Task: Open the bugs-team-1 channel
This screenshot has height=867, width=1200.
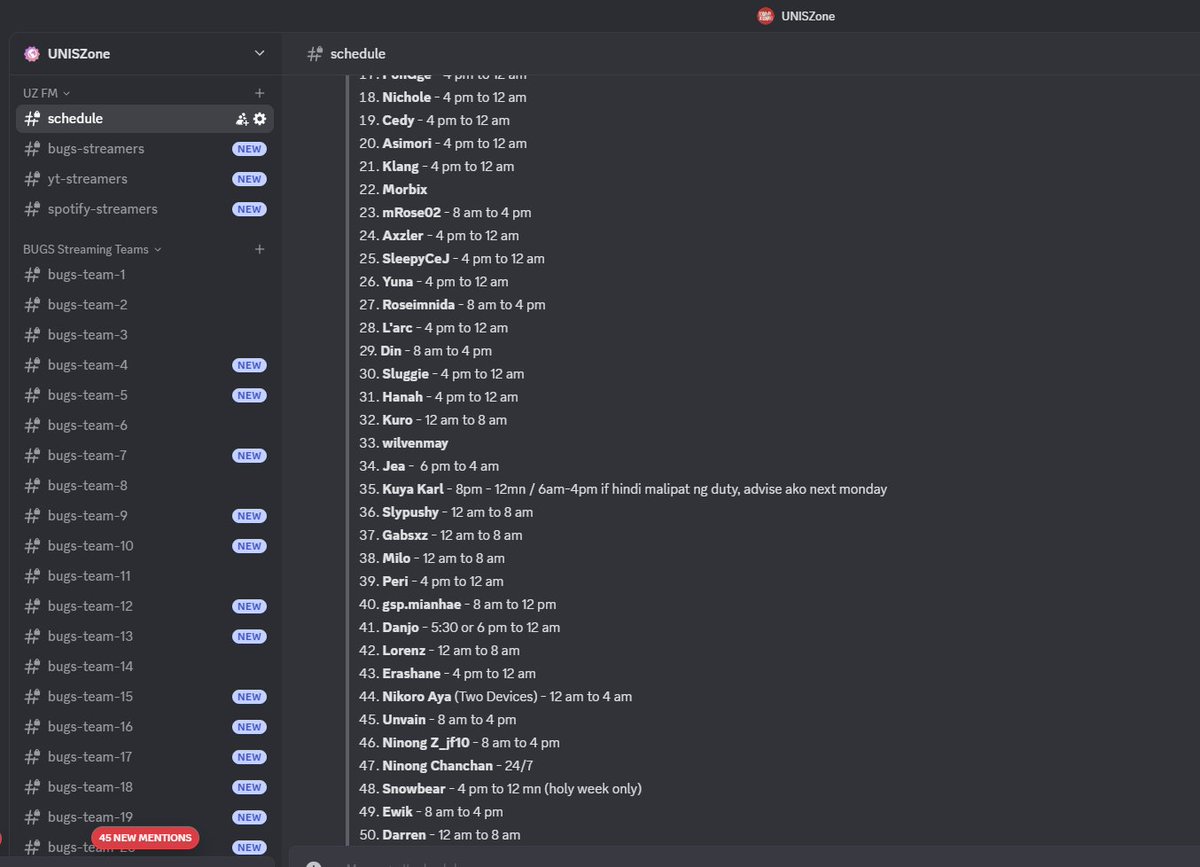Action: click(145, 274)
